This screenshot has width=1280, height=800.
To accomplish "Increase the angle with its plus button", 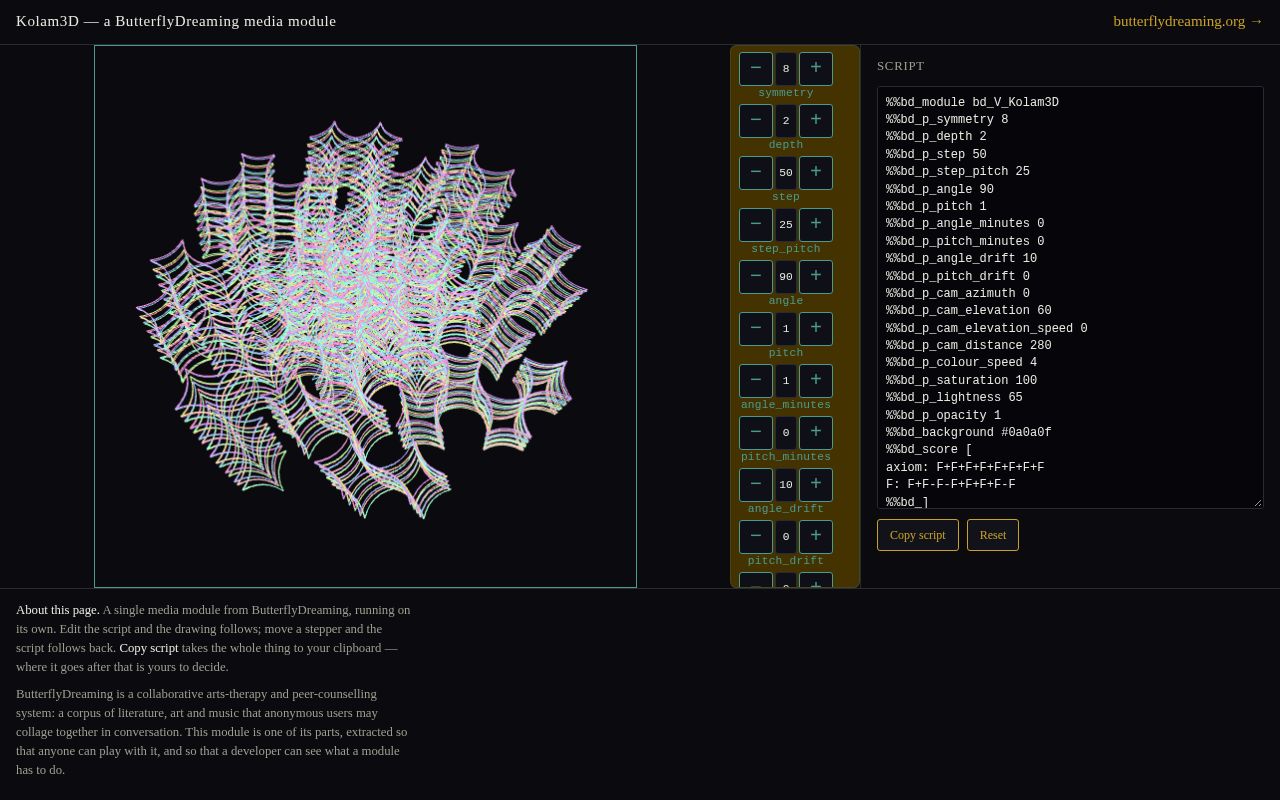I will (x=816, y=277).
